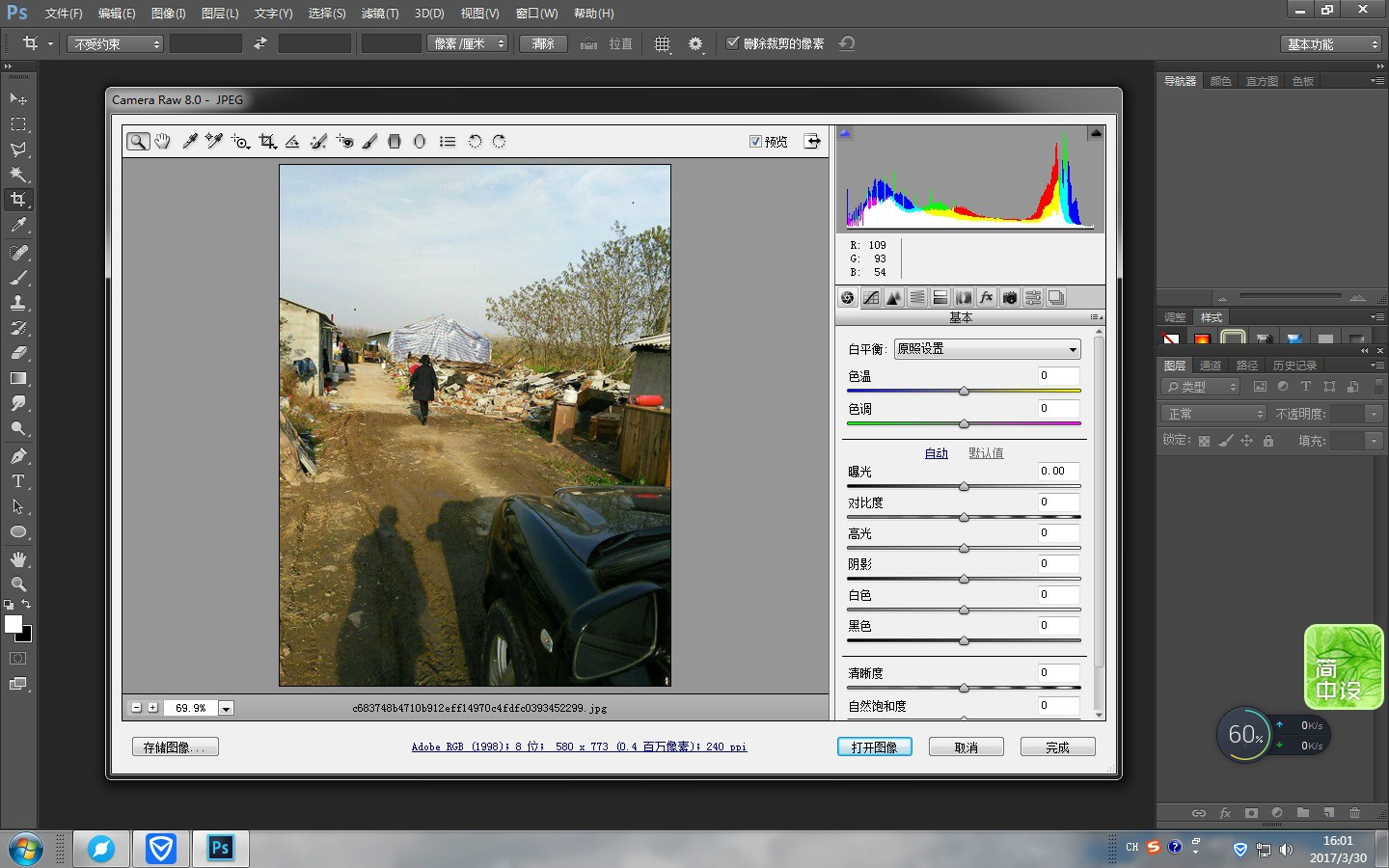Switch to the 直方图 tab
The height and width of the screenshot is (868, 1389).
(1262, 81)
